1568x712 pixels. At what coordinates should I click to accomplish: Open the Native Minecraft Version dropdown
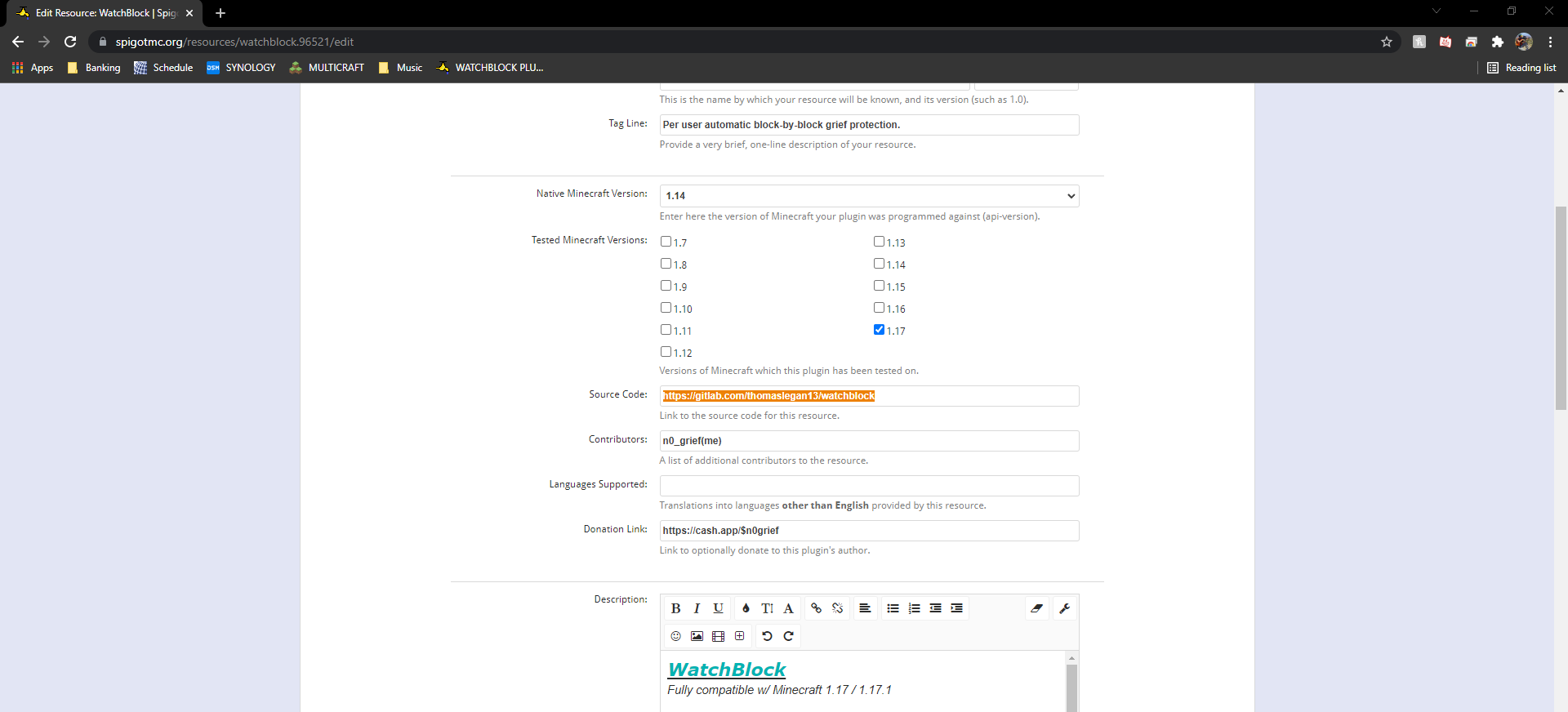[x=869, y=196]
